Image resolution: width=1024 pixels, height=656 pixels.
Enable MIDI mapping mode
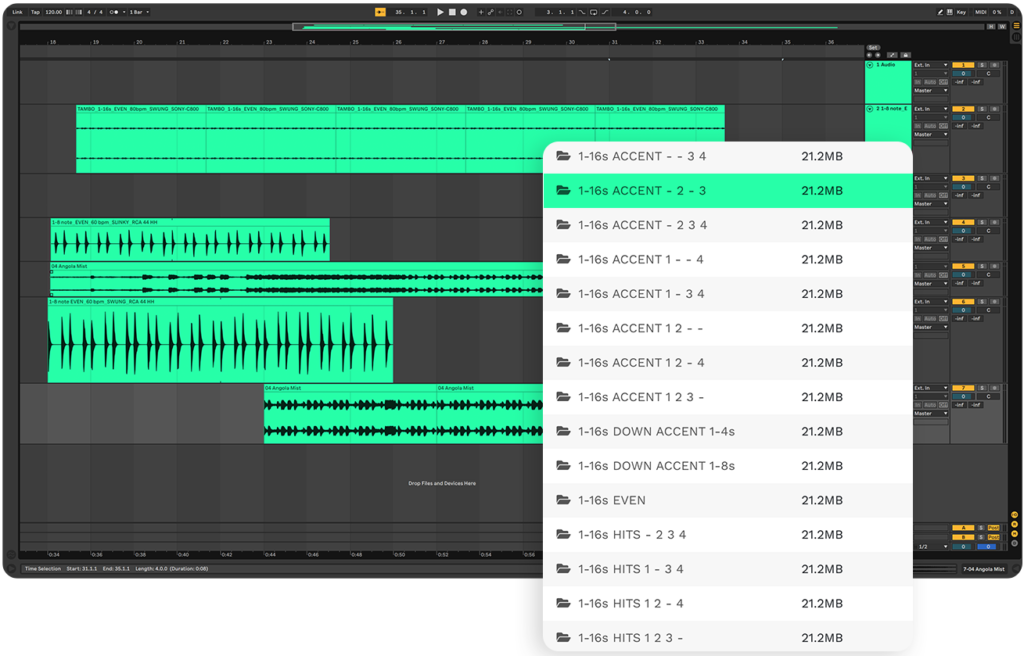(983, 11)
